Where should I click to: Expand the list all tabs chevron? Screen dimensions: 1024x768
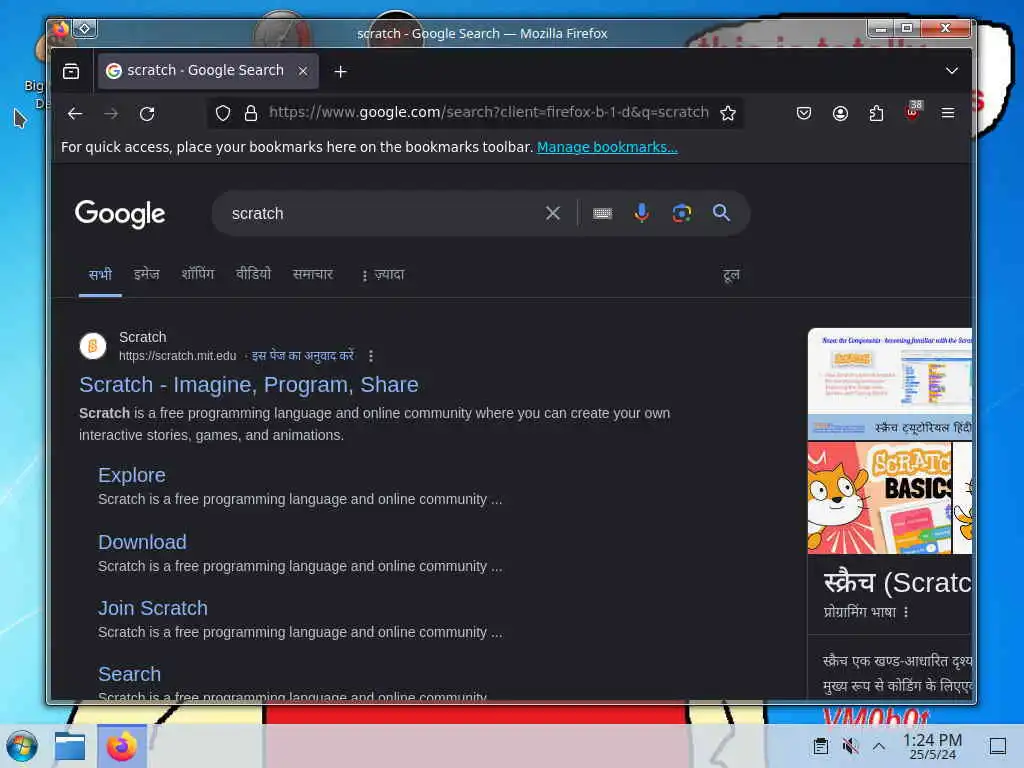(x=952, y=71)
